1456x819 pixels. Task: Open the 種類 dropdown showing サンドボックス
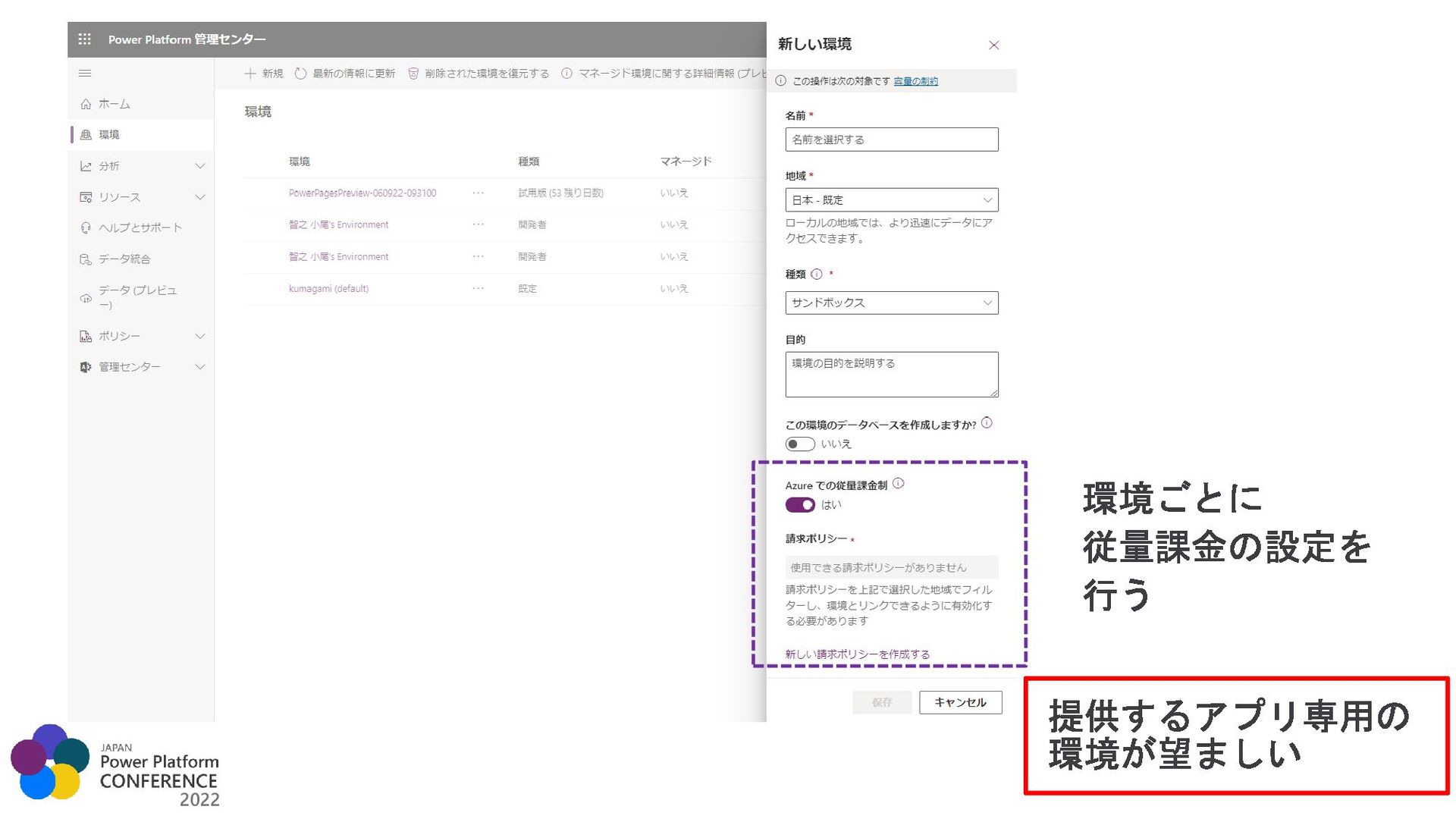pos(891,303)
